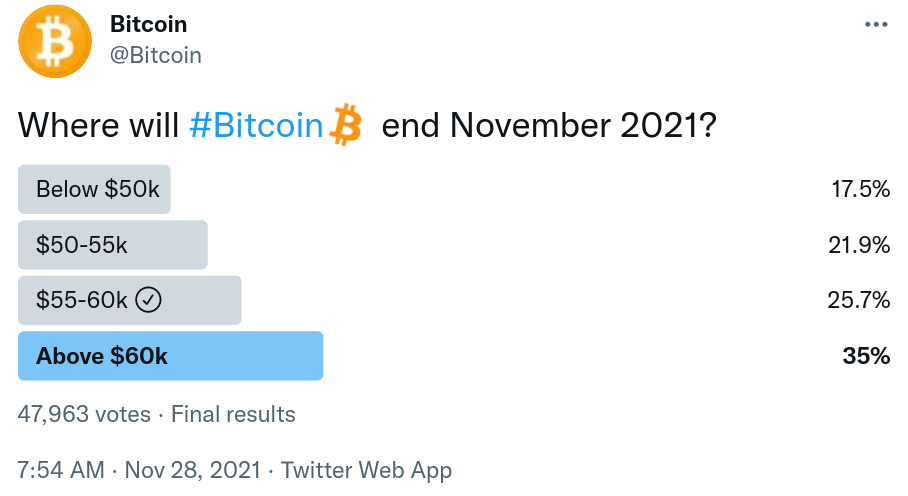Select the Above $60k poll bar
The width and height of the screenshot is (908, 496).
[170, 356]
